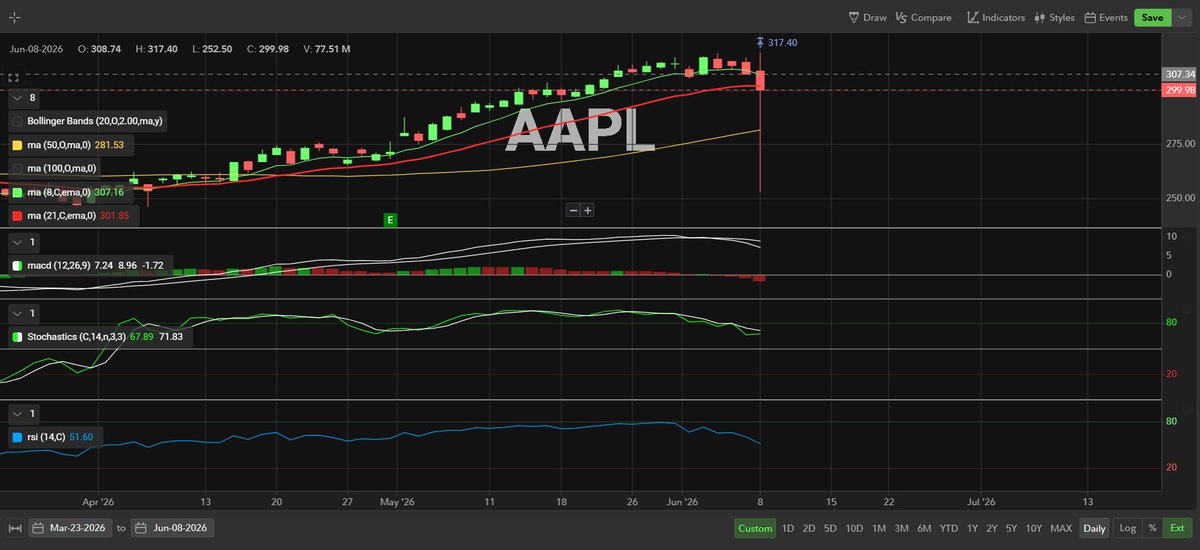1200x550 pixels.
Task: Zoom in chart with plus button
Action: [x=588, y=210]
